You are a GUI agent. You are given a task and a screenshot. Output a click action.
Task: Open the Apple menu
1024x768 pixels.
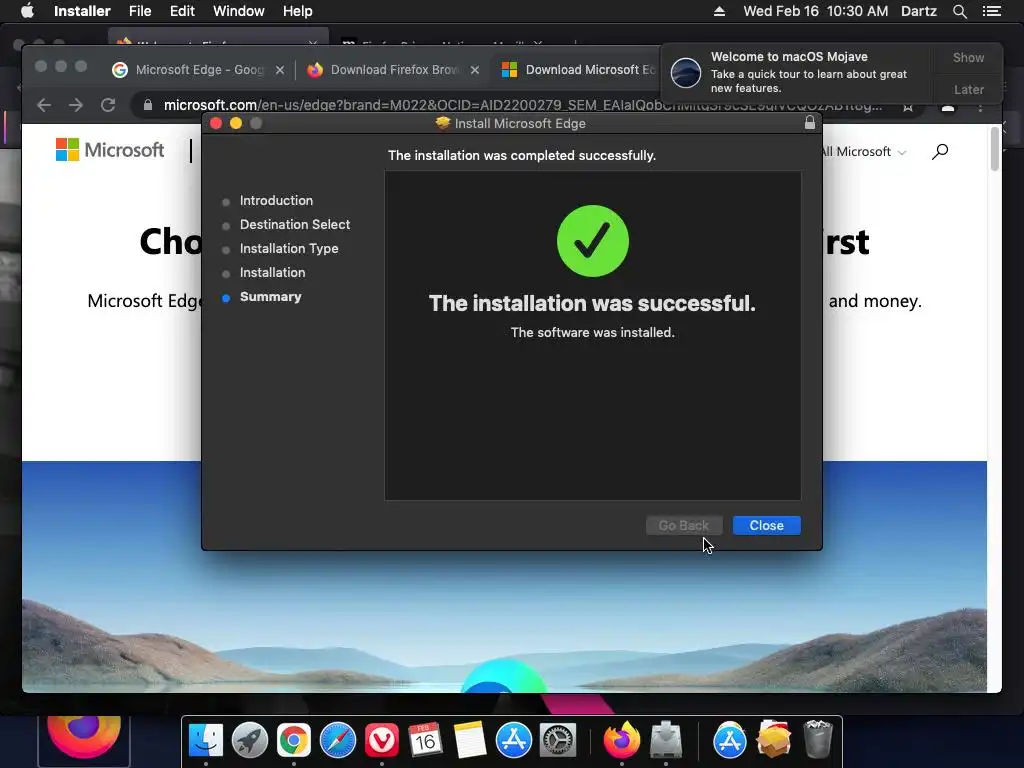[27, 11]
